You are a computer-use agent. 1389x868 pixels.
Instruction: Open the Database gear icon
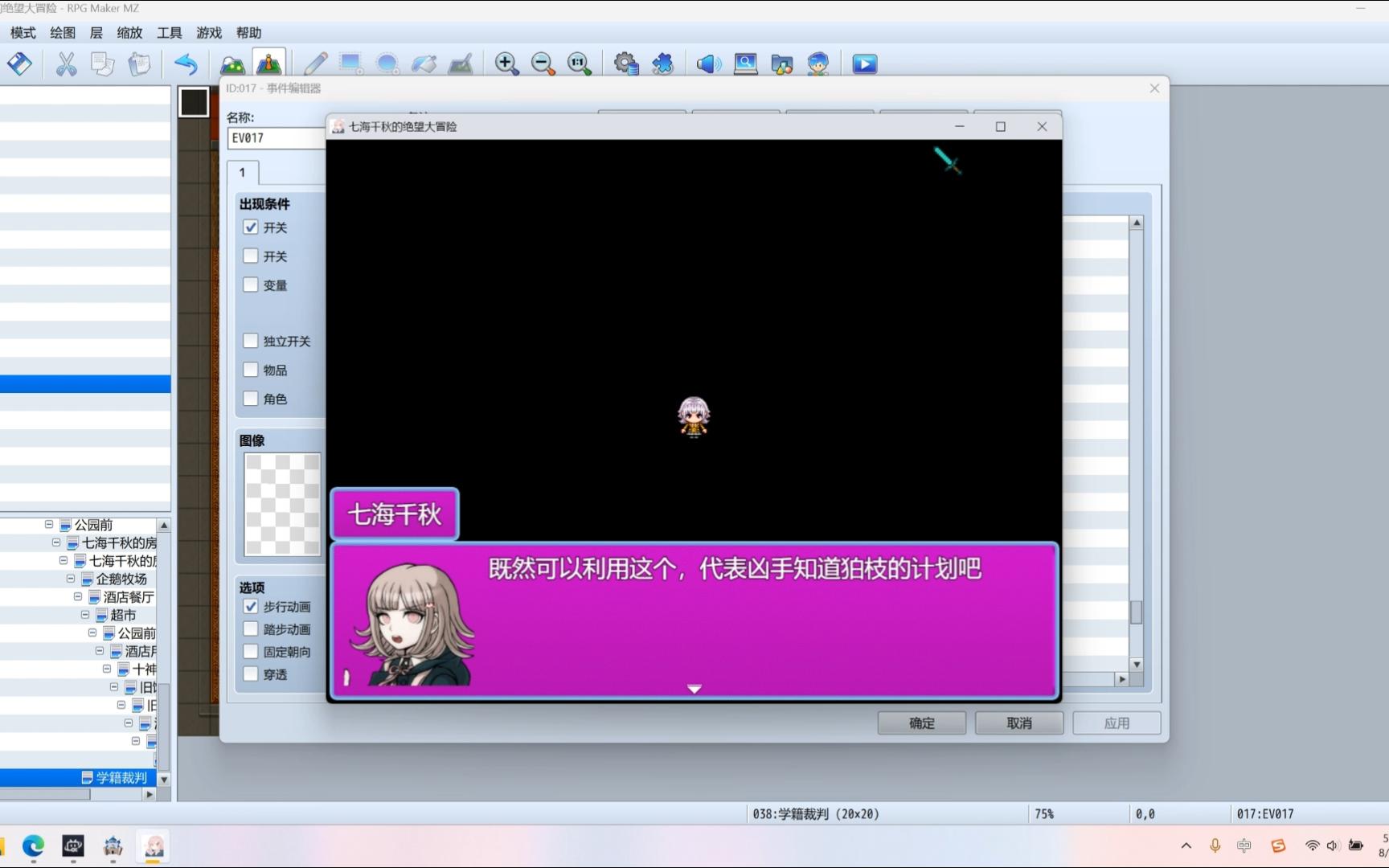[x=626, y=63]
